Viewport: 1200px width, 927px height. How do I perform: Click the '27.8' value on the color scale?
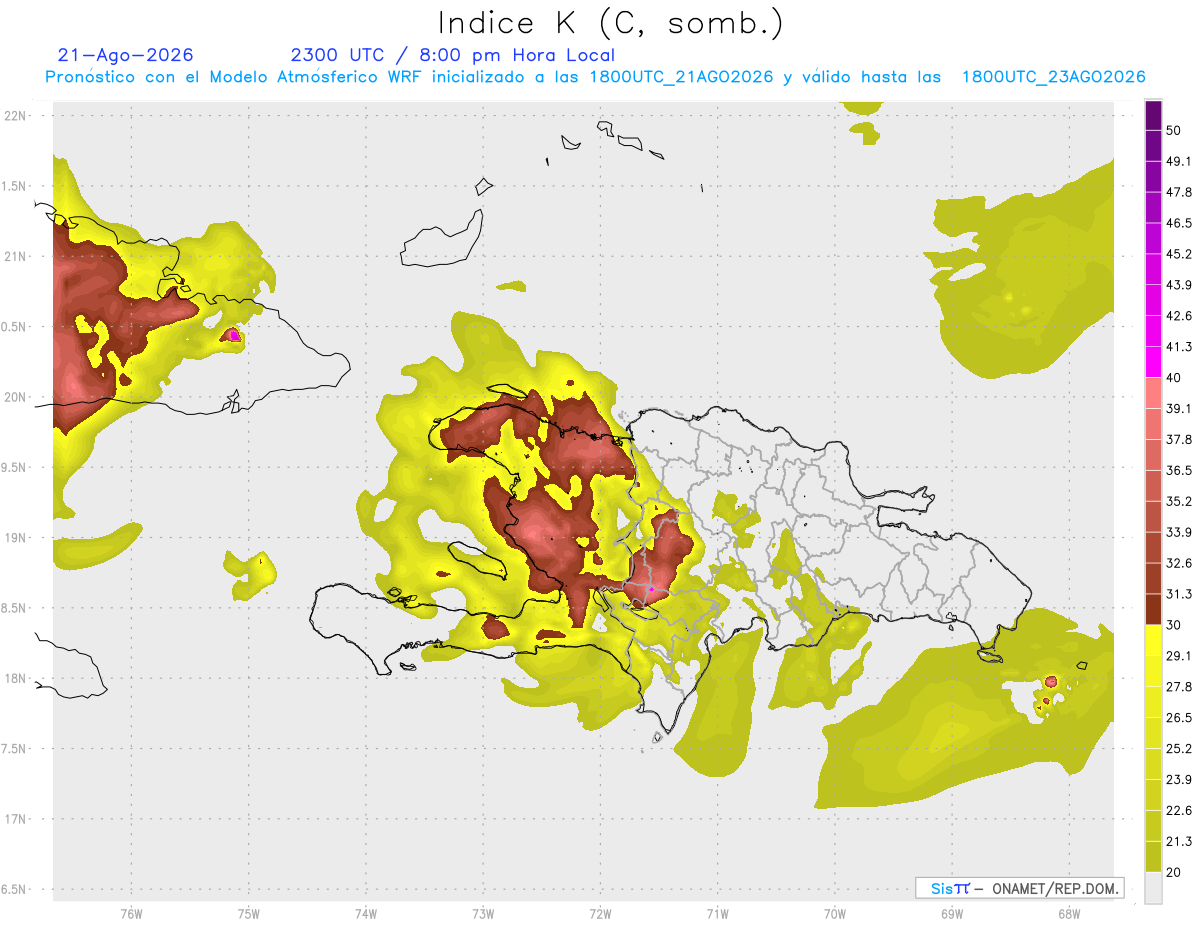coord(1178,687)
